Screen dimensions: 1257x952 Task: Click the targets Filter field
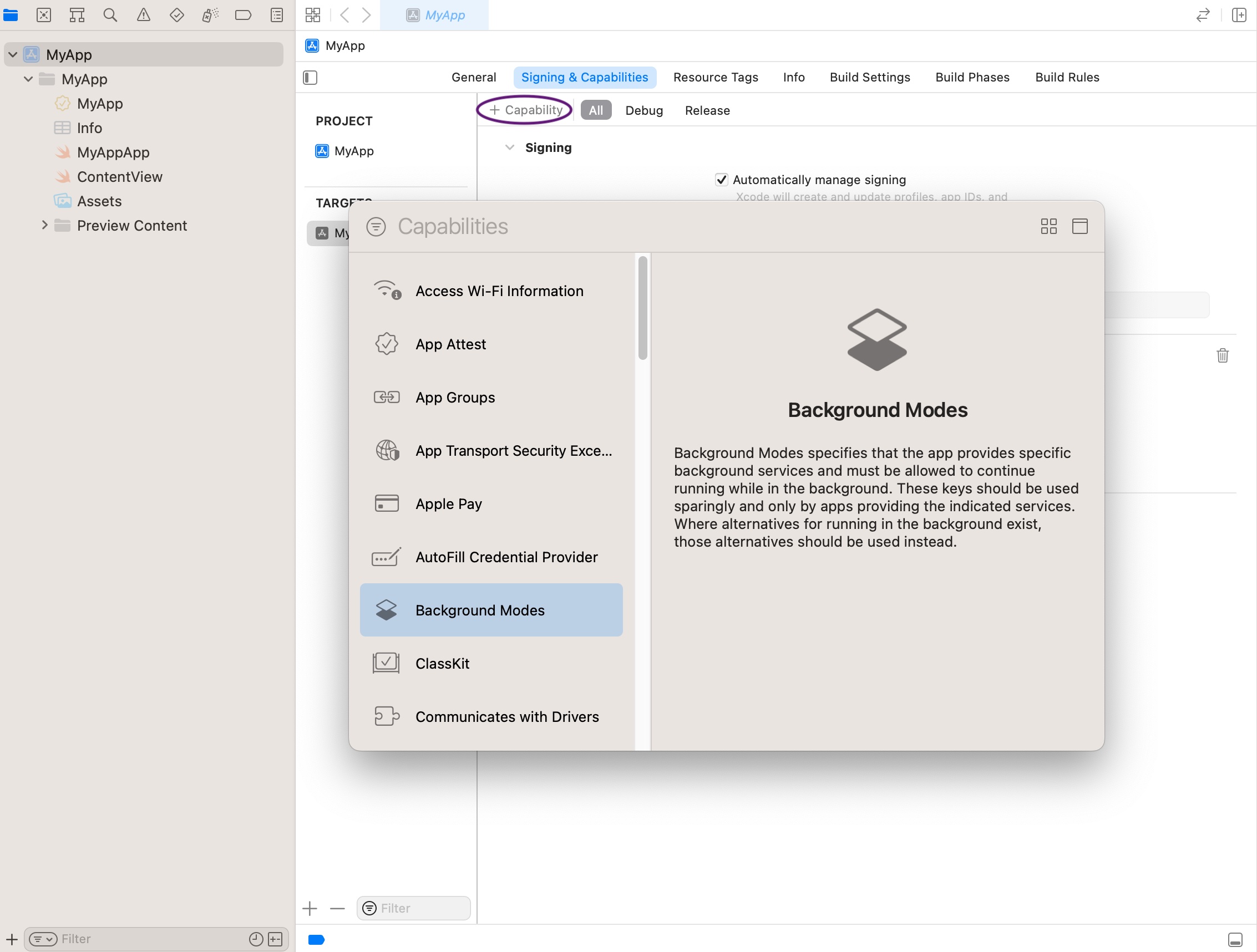coord(414,908)
